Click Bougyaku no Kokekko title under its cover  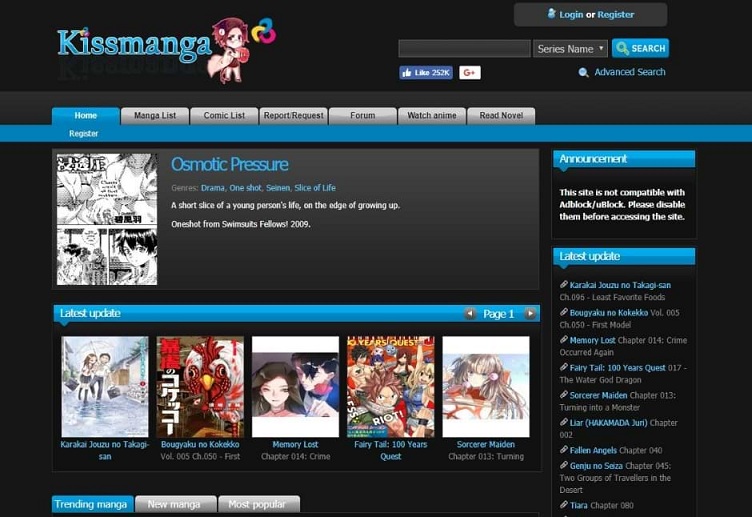click(x=200, y=445)
